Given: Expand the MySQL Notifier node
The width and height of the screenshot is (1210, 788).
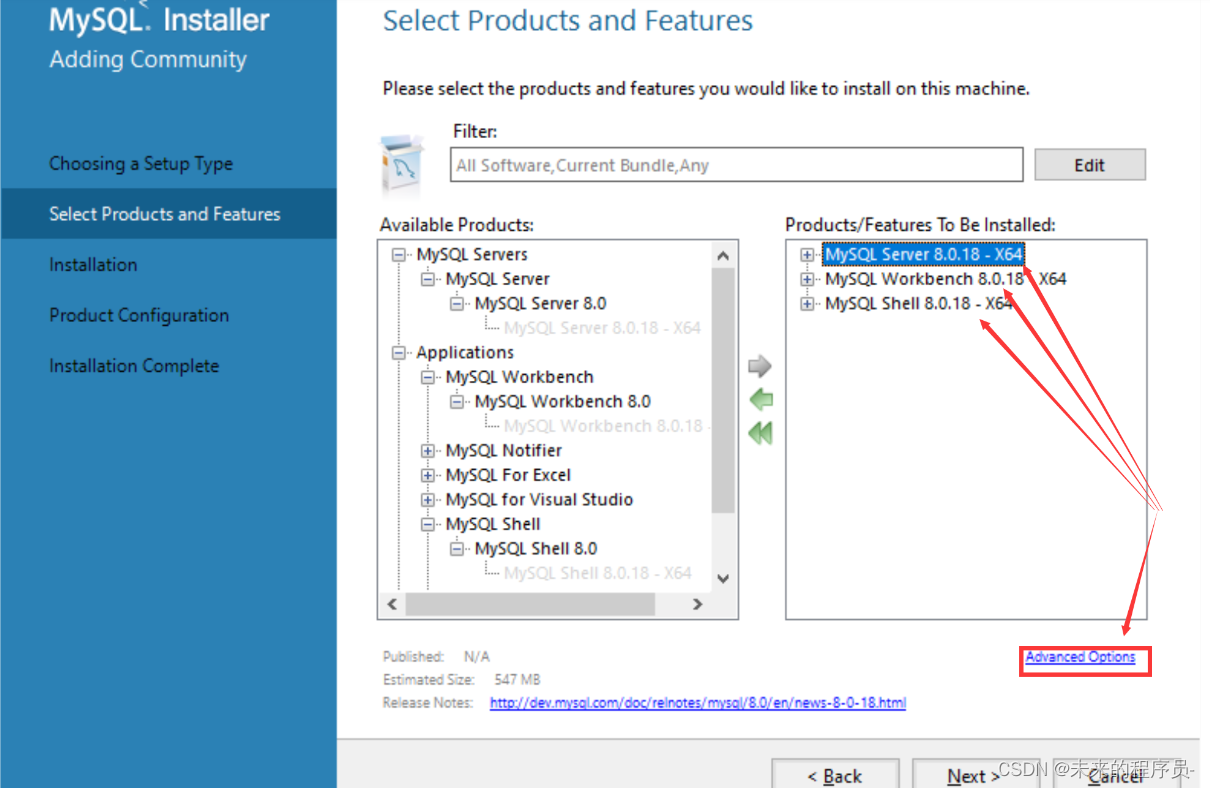Looking at the screenshot, I should click(429, 451).
